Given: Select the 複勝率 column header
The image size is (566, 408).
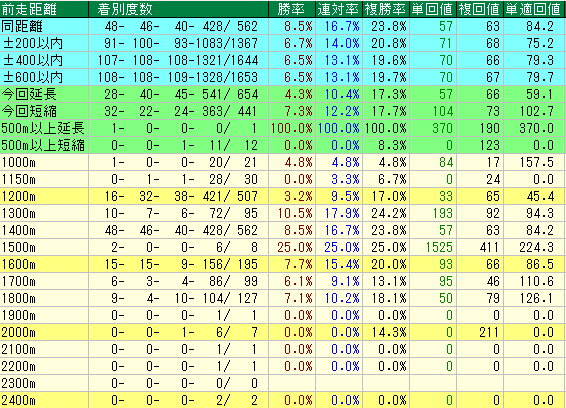Looking at the screenshot, I should click(x=386, y=9).
